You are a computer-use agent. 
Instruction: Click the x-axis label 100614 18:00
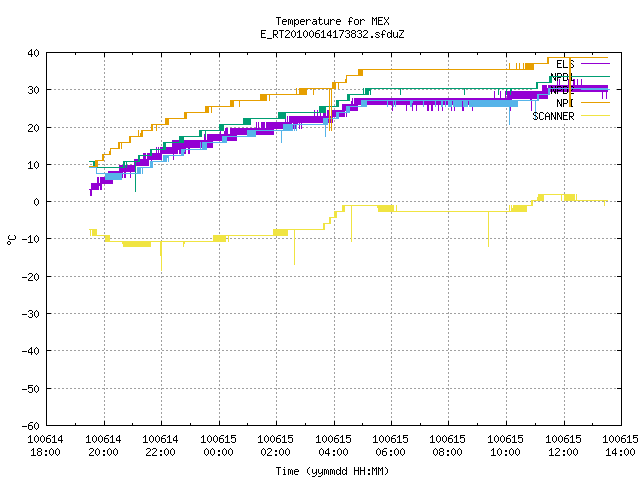(x=45, y=446)
